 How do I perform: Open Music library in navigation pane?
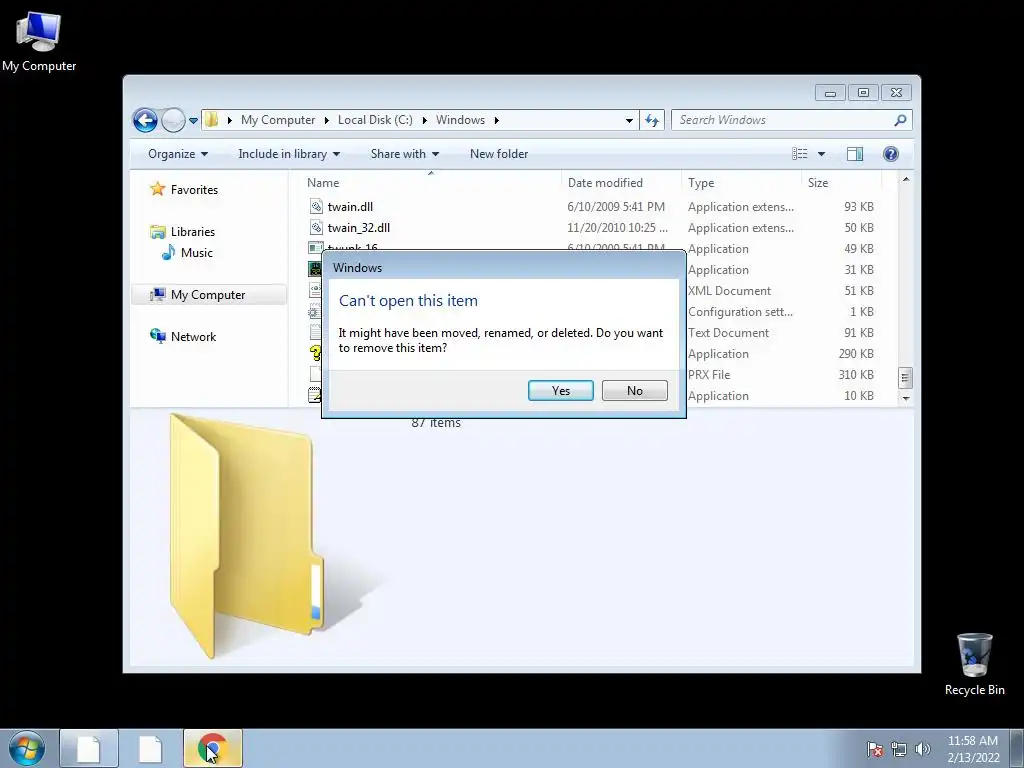(197, 253)
